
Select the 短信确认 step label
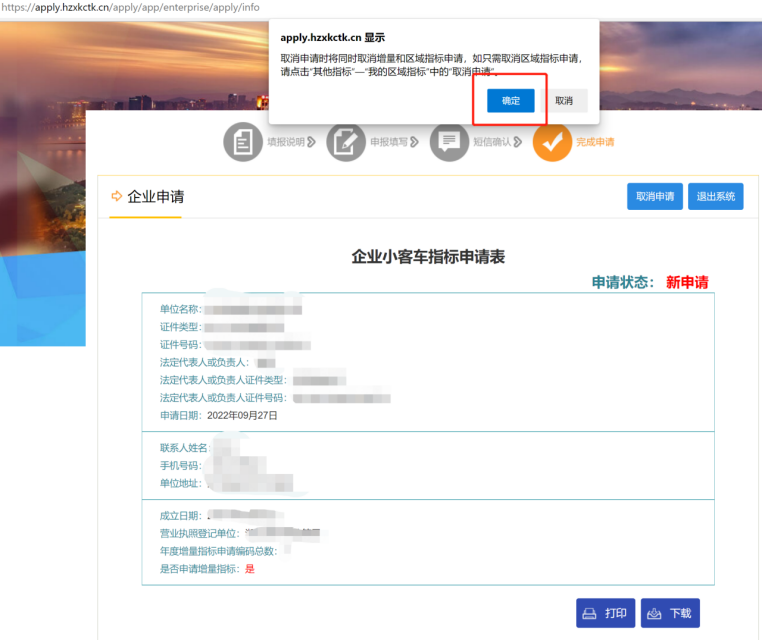(x=491, y=142)
